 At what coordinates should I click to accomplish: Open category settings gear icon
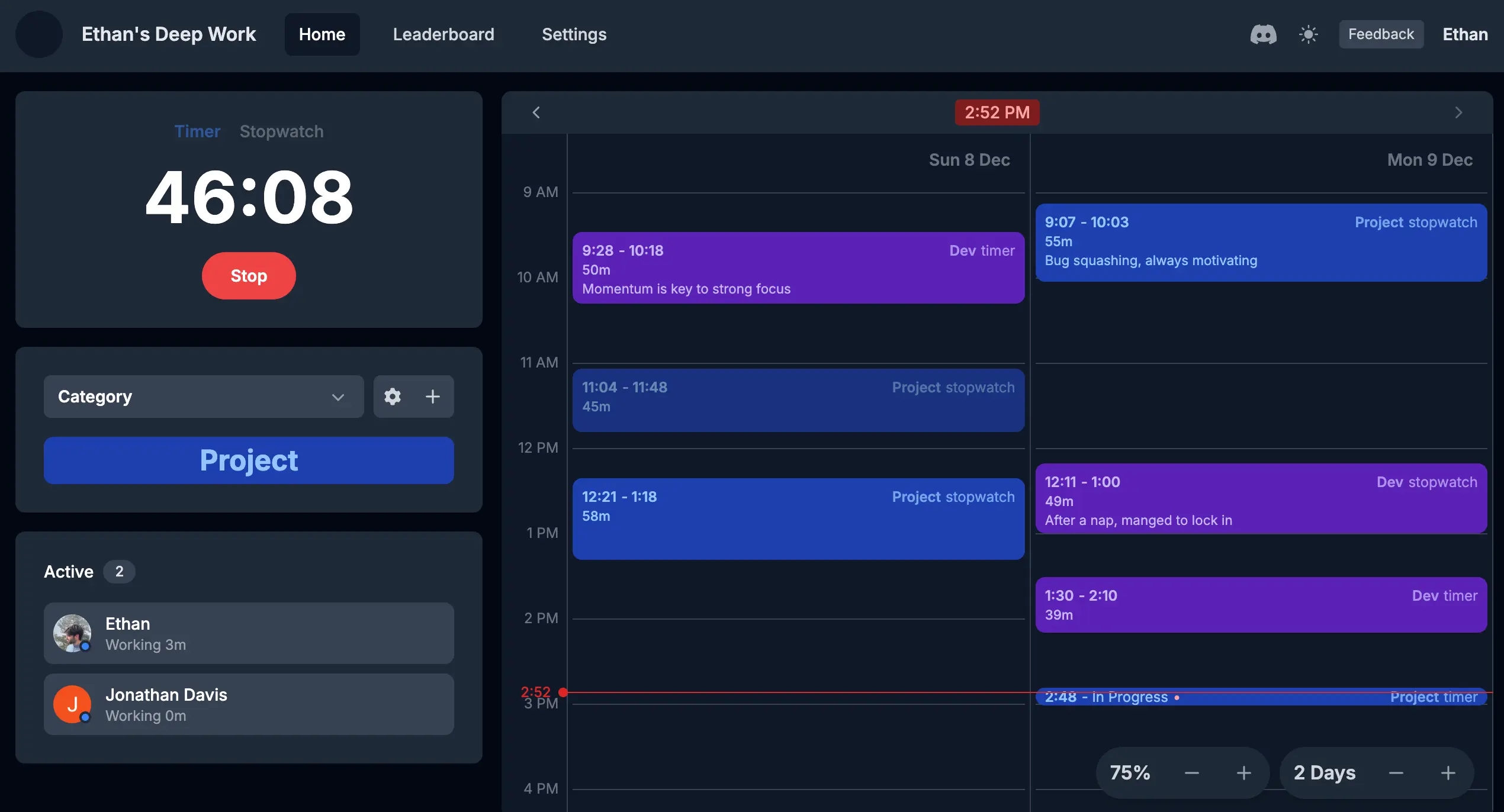click(x=393, y=397)
